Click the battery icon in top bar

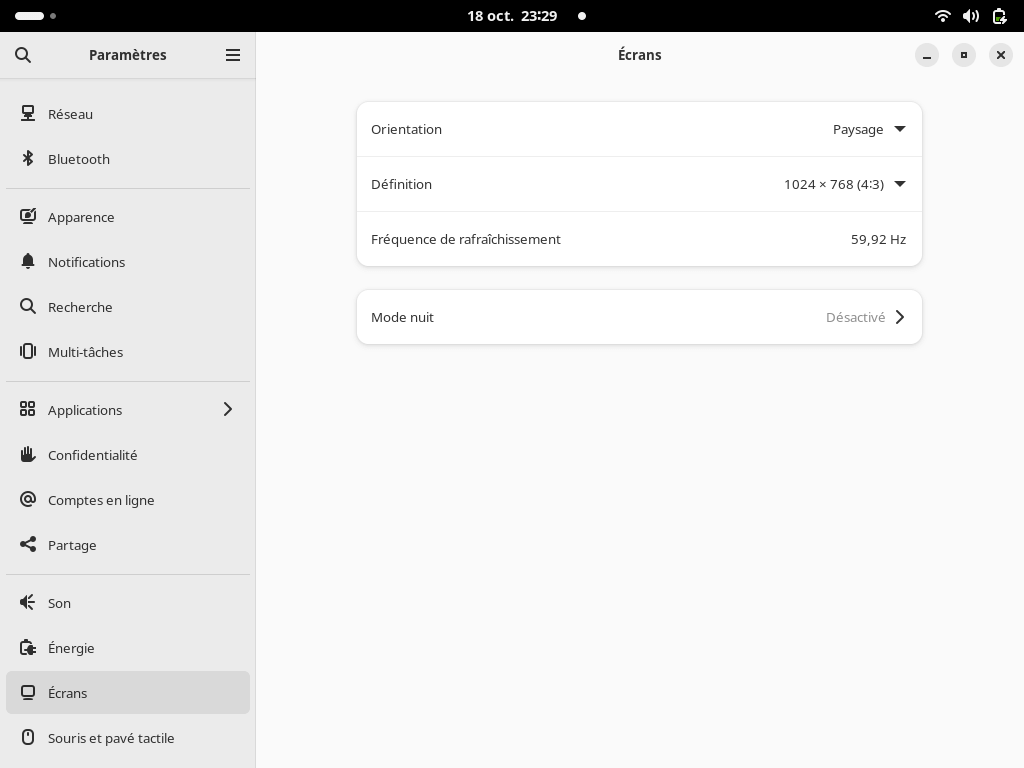[999, 16]
